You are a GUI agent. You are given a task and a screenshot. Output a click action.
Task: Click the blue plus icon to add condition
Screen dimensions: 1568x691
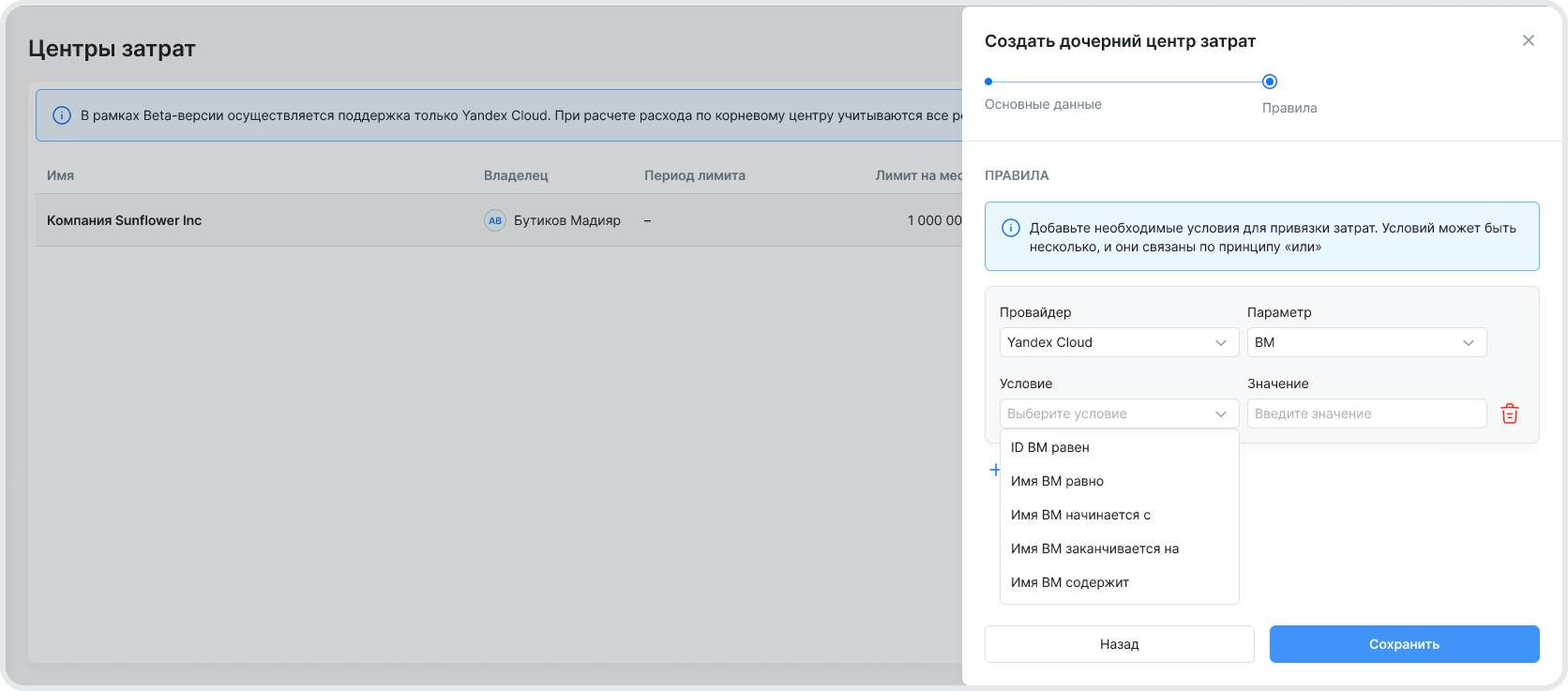(x=995, y=470)
